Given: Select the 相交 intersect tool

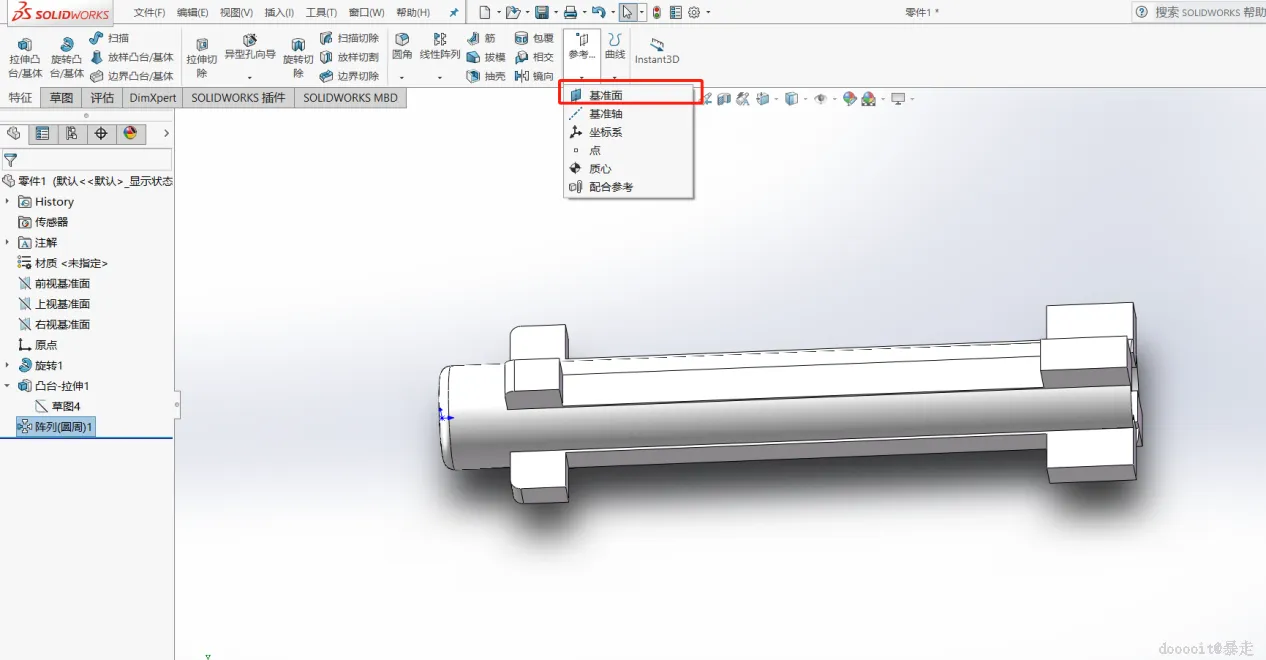Looking at the screenshot, I should tap(535, 57).
